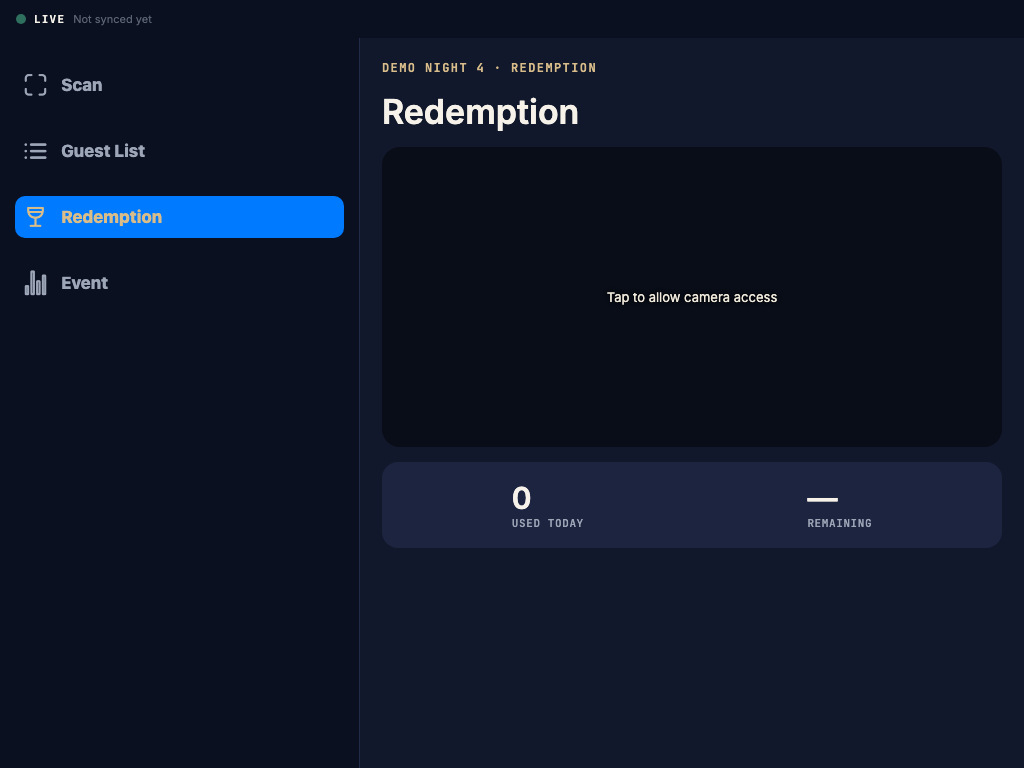Click the Remaining dash value
This screenshot has height=768, width=1024.
822,500
